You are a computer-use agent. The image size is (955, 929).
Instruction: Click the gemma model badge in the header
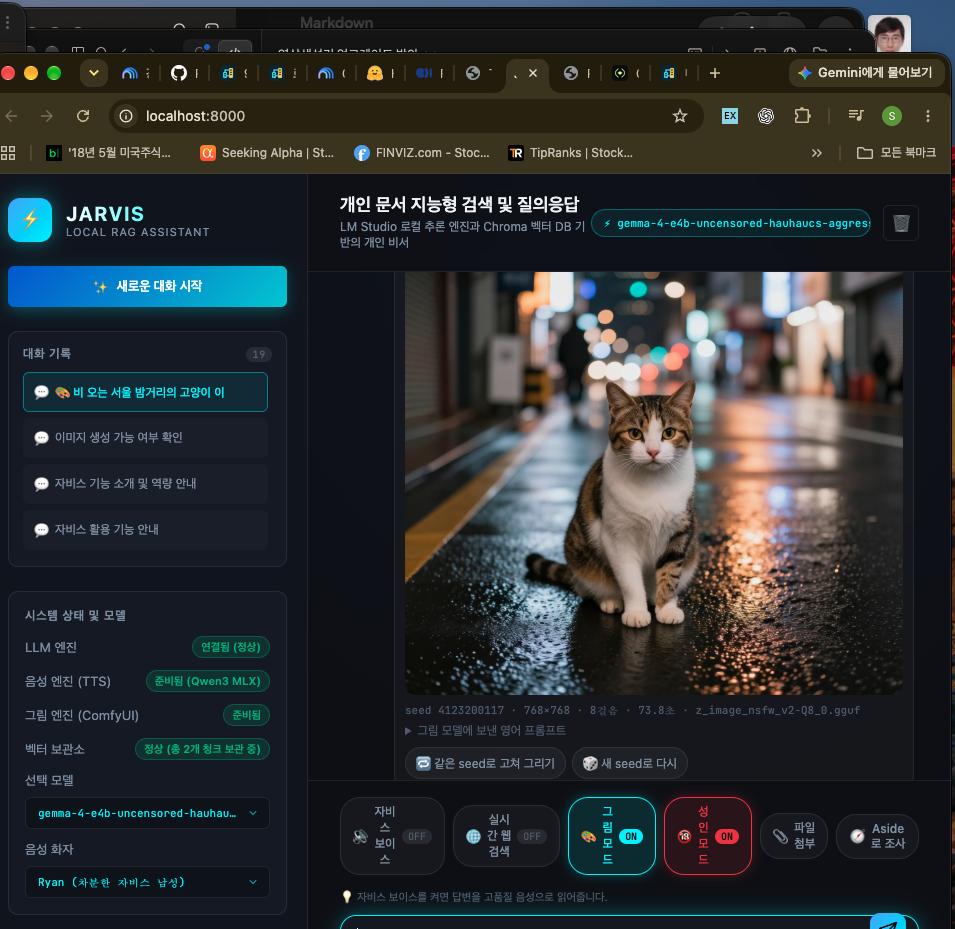pos(731,224)
